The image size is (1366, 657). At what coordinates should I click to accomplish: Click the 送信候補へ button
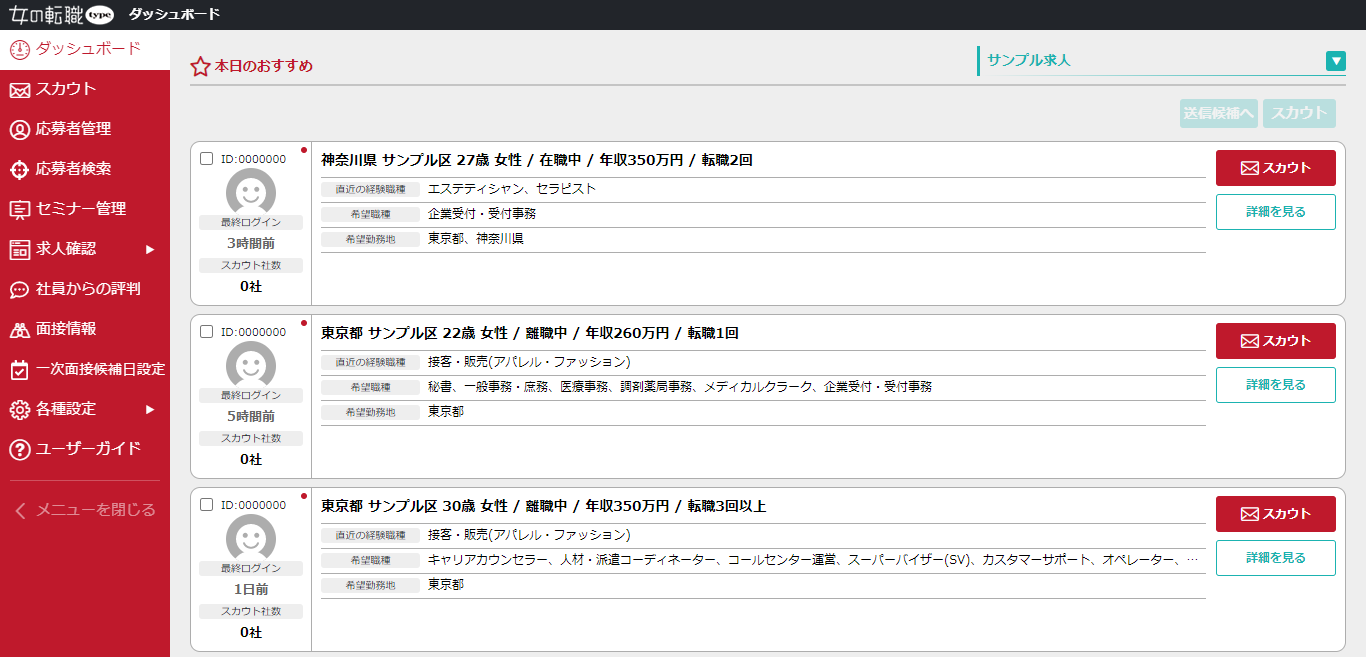1218,113
